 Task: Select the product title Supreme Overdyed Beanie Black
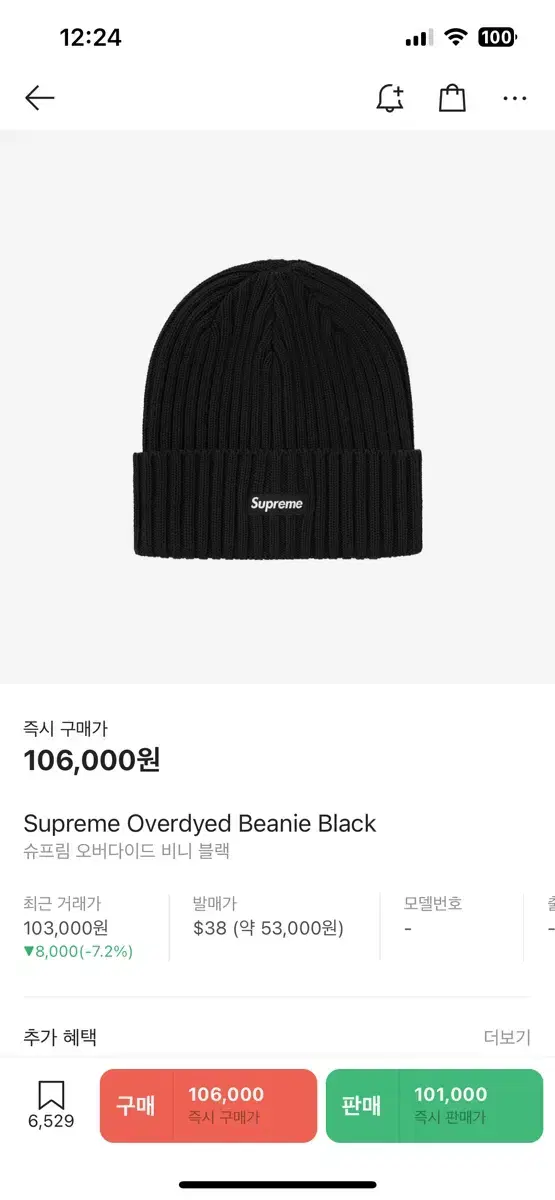pyautogui.click(x=200, y=823)
